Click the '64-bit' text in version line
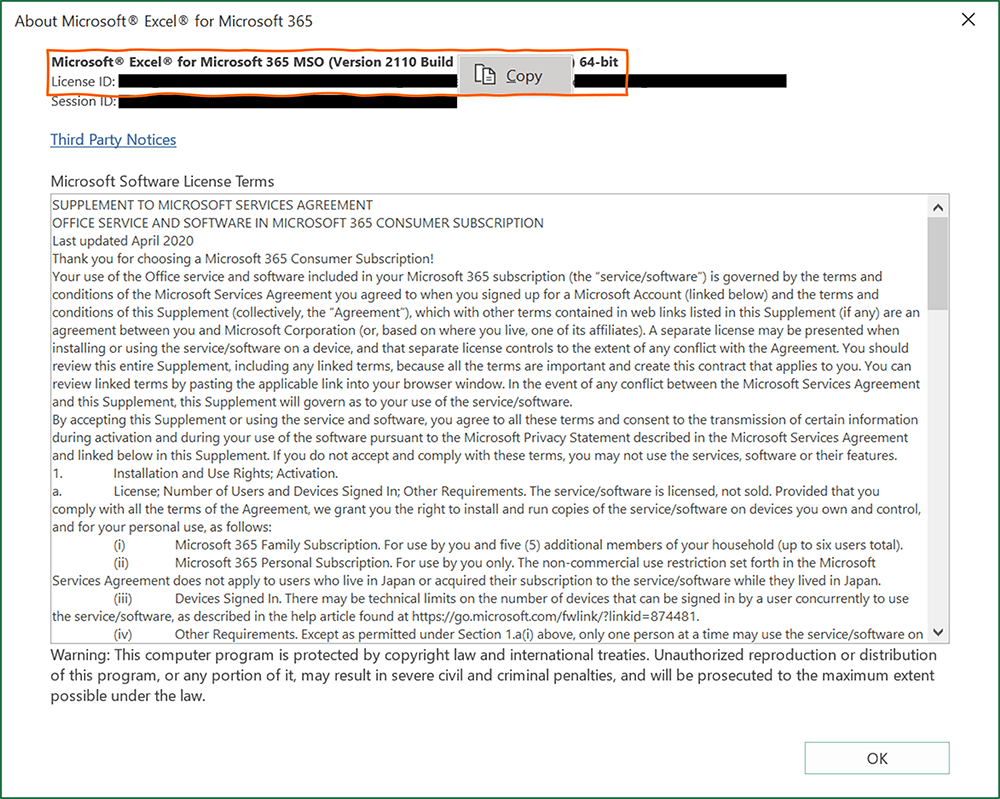Image resolution: width=1000 pixels, height=799 pixels. (599, 62)
